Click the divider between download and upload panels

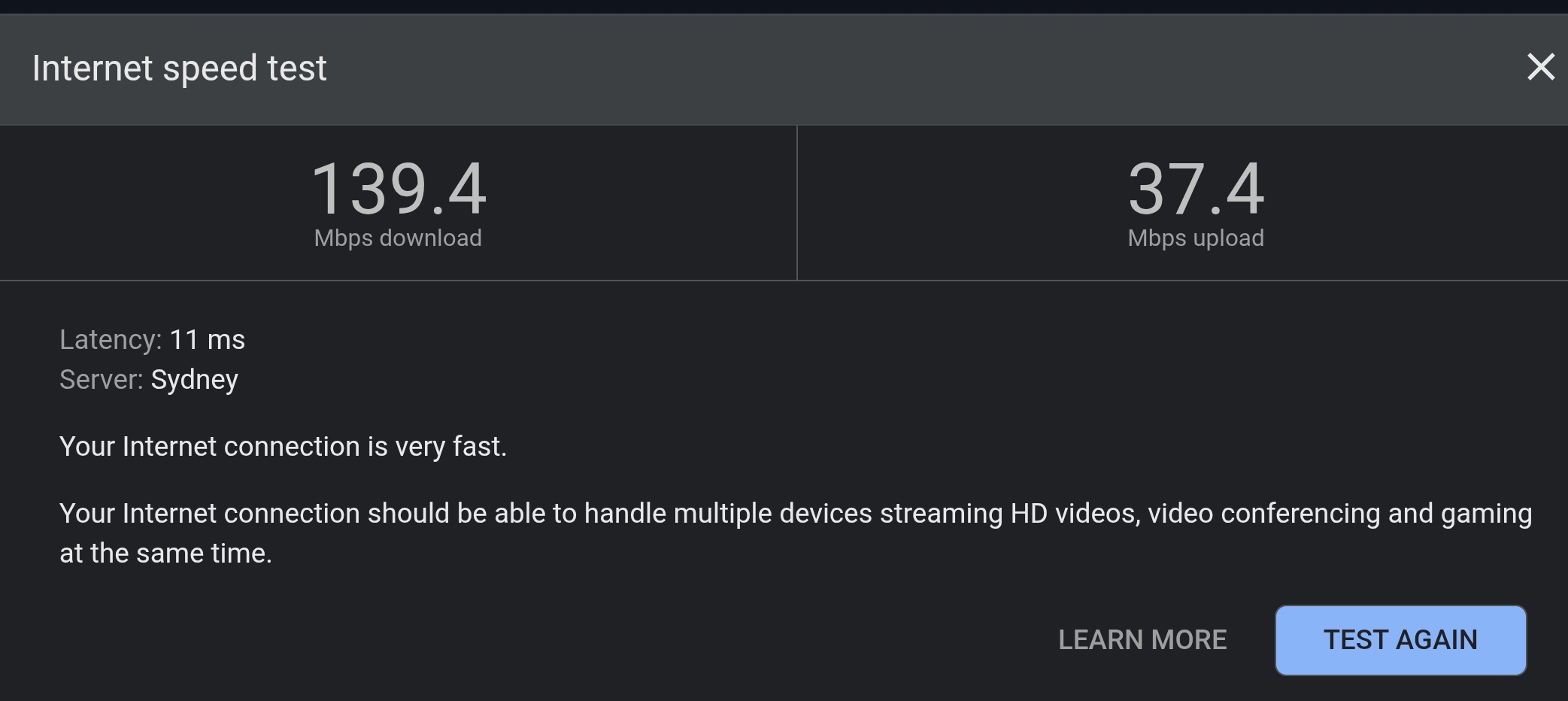[797, 203]
